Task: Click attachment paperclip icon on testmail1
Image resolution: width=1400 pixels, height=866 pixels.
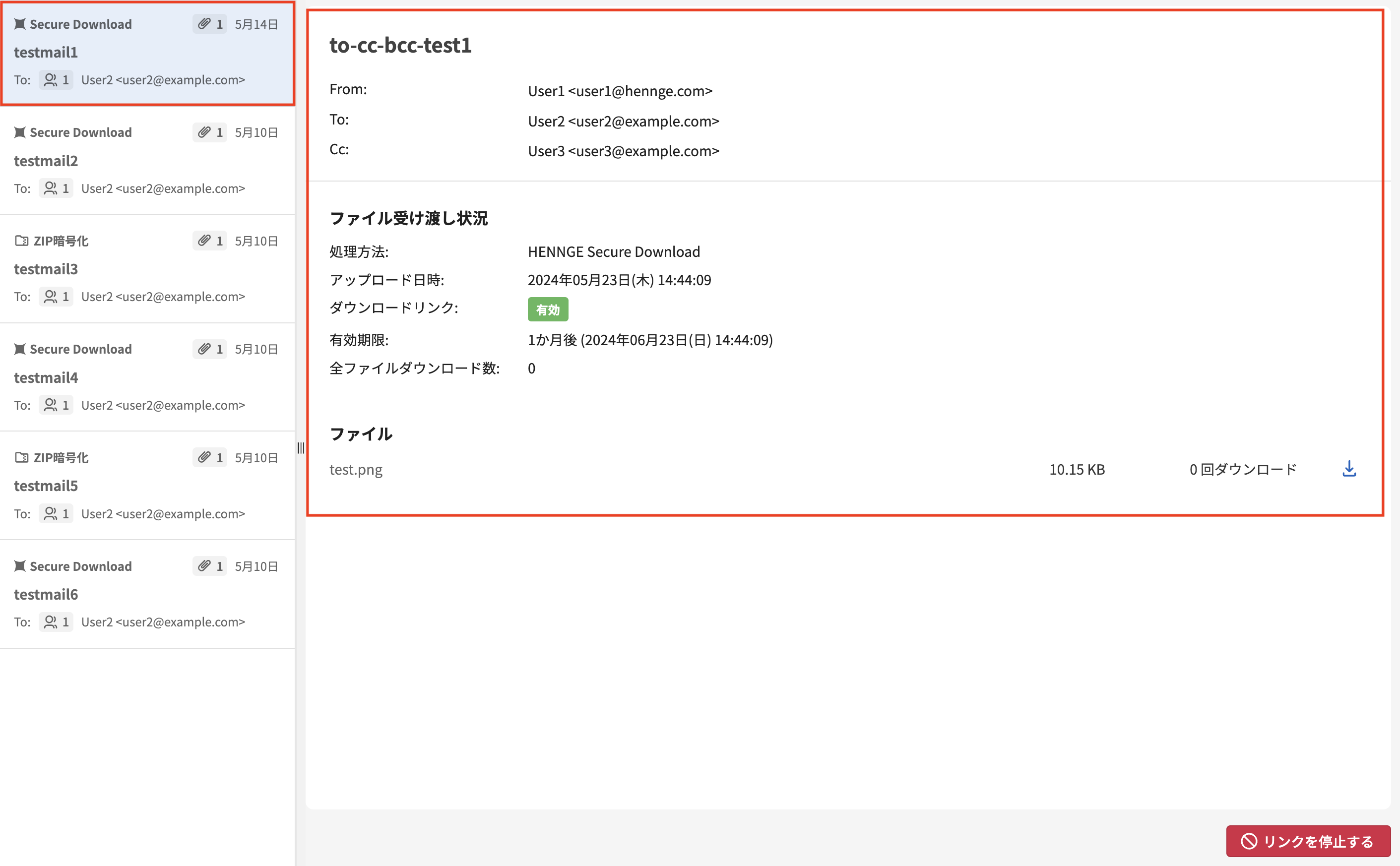Action: coord(204,24)
